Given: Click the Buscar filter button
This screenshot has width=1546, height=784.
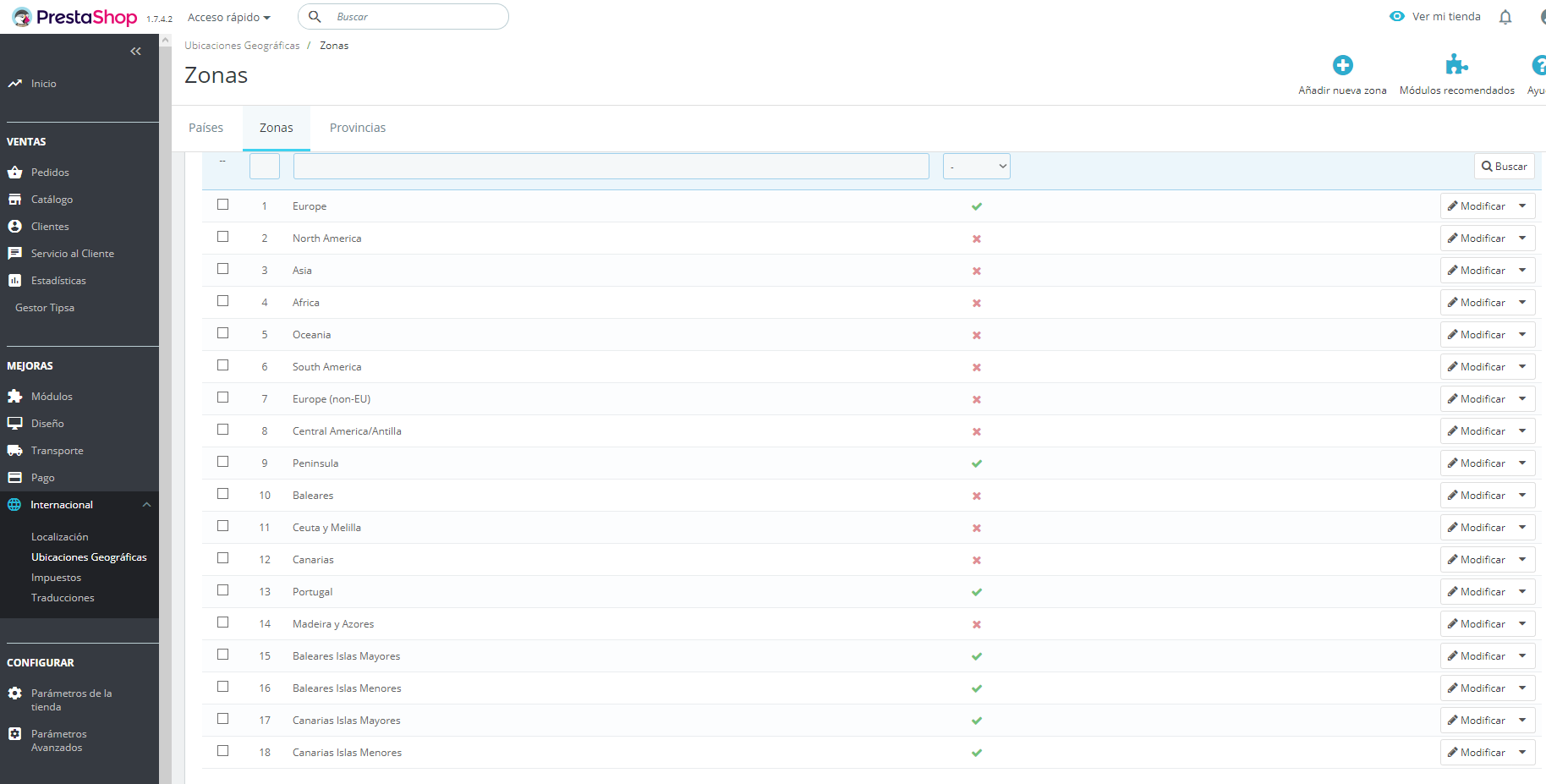Looking at the screenshot, I should coord(1505,167).
